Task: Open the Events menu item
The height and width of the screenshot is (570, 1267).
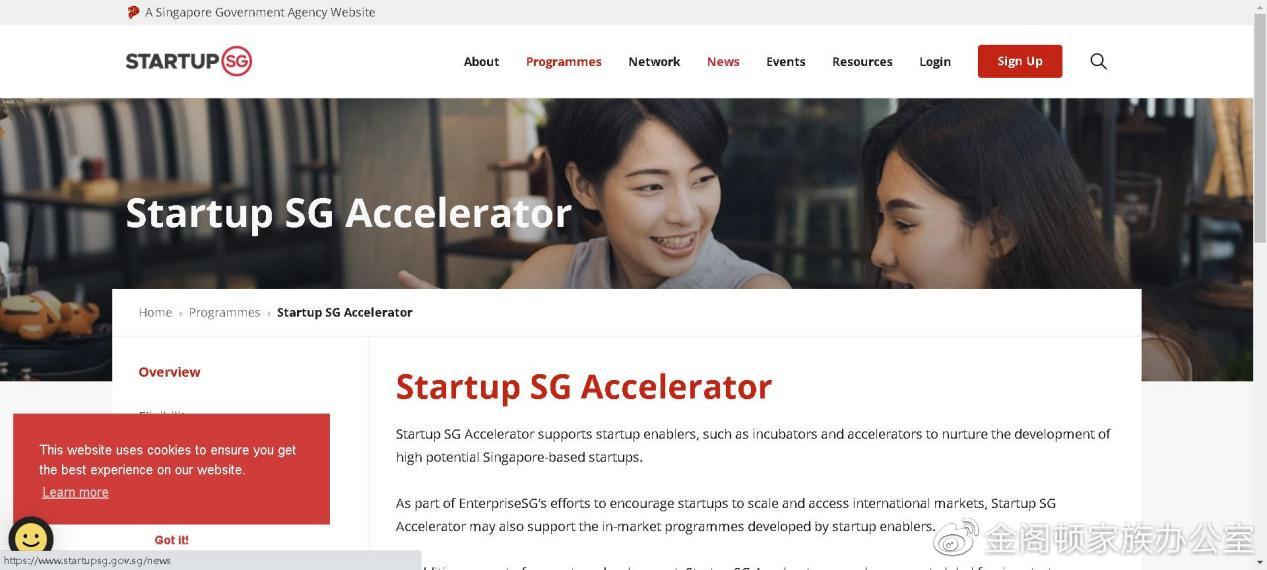Action: pos(786,61)
